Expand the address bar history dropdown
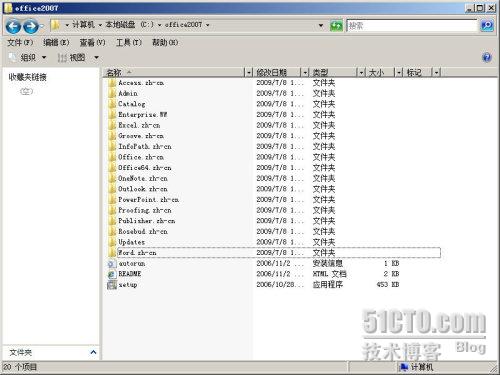The image size is (500, 375). click(x=321, y=25)
